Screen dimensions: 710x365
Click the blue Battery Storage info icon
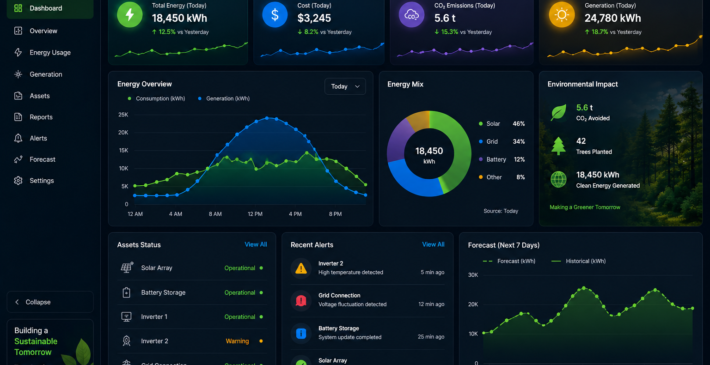(x=301, y=333)
